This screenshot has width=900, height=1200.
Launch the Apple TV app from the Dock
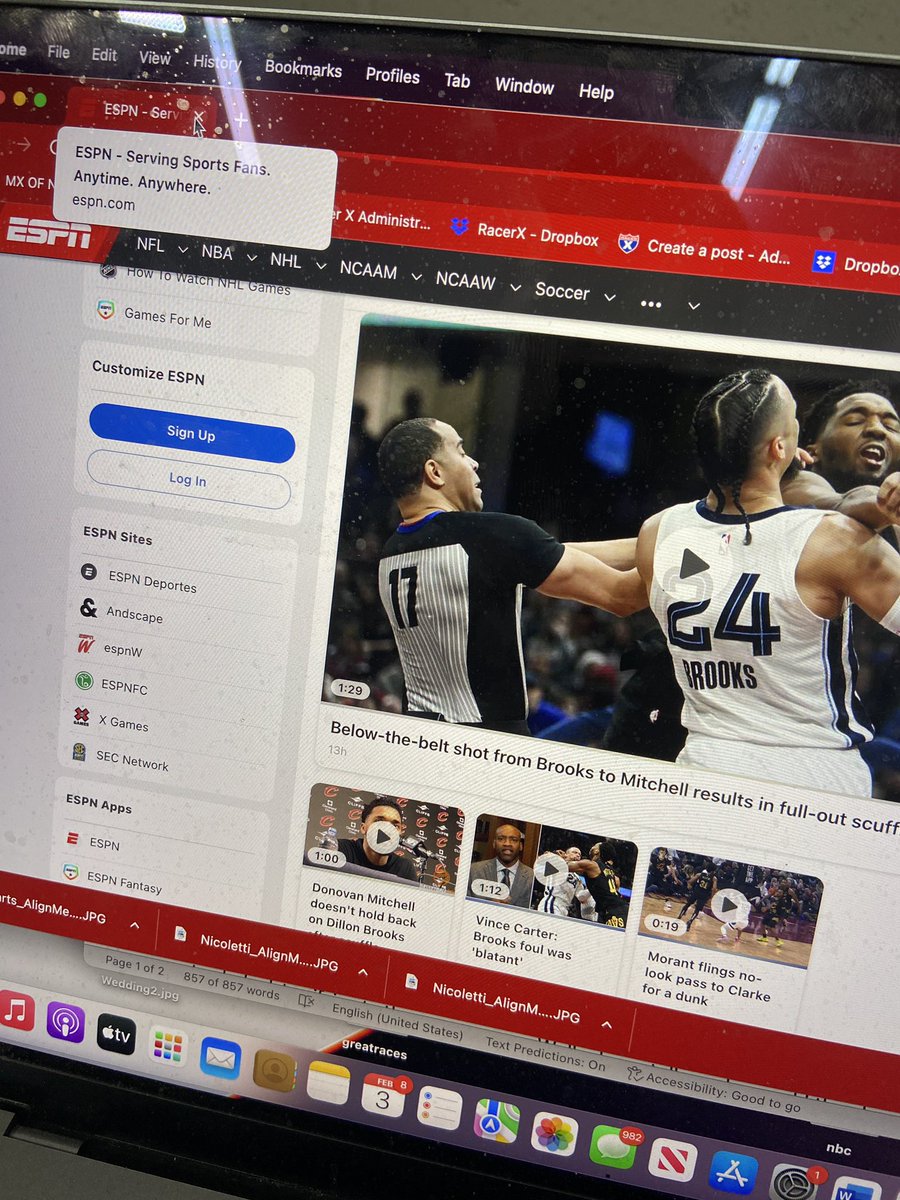[x=116, y=1034]
